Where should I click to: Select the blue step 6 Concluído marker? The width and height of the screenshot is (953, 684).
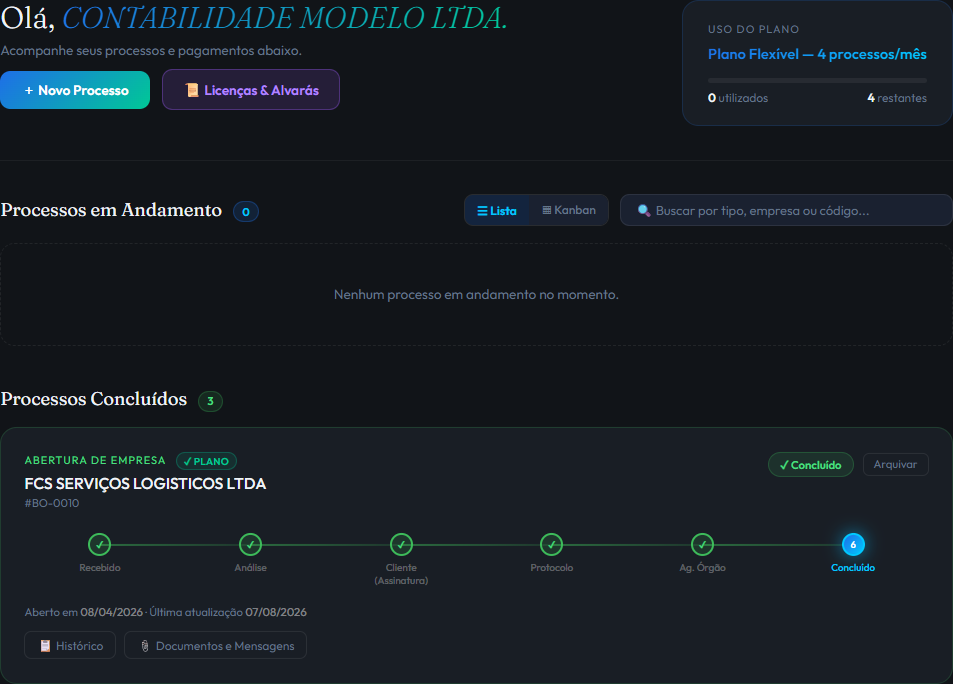(x=853, y=545)
